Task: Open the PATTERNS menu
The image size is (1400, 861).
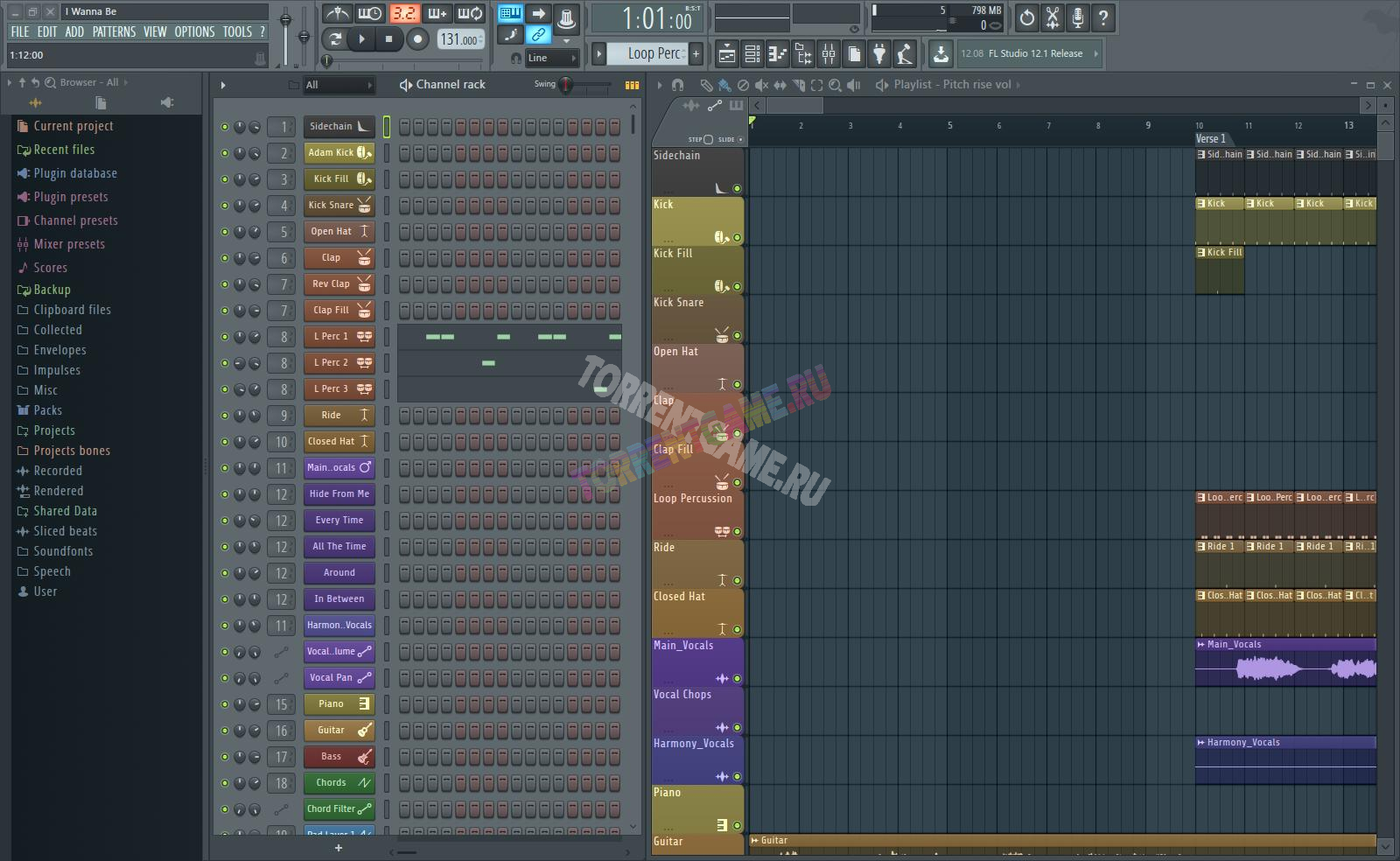Action: pos(114,31)
